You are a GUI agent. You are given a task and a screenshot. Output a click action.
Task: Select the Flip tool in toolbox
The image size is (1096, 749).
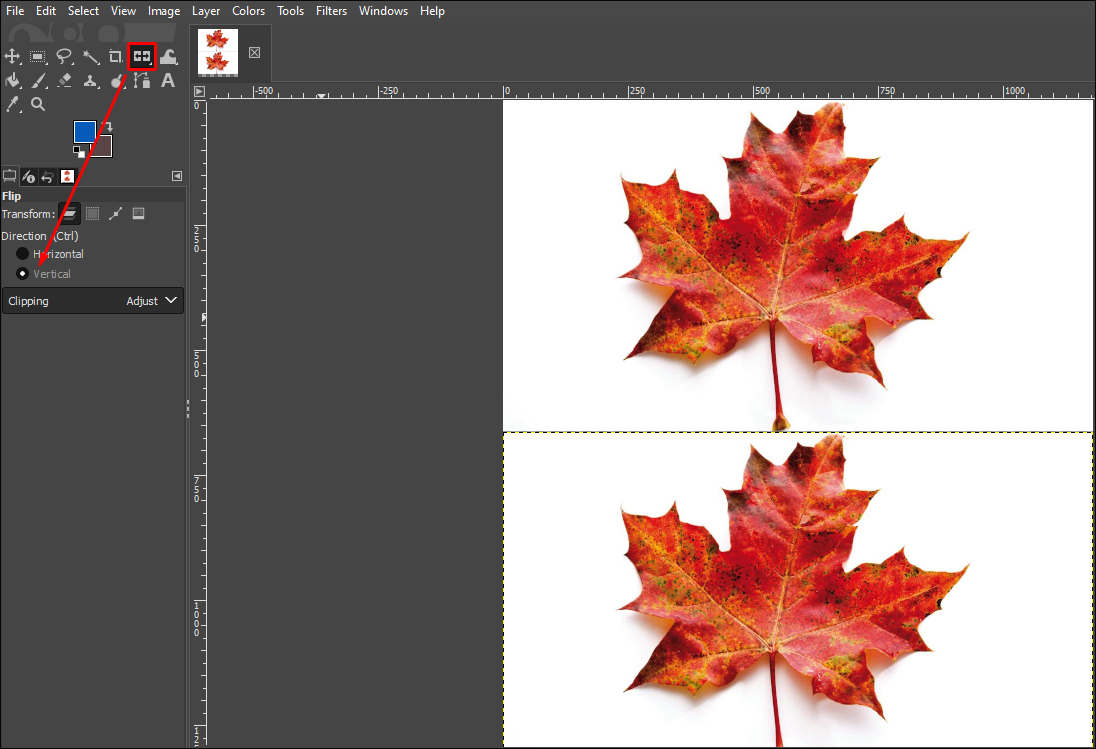click(142, 57)
